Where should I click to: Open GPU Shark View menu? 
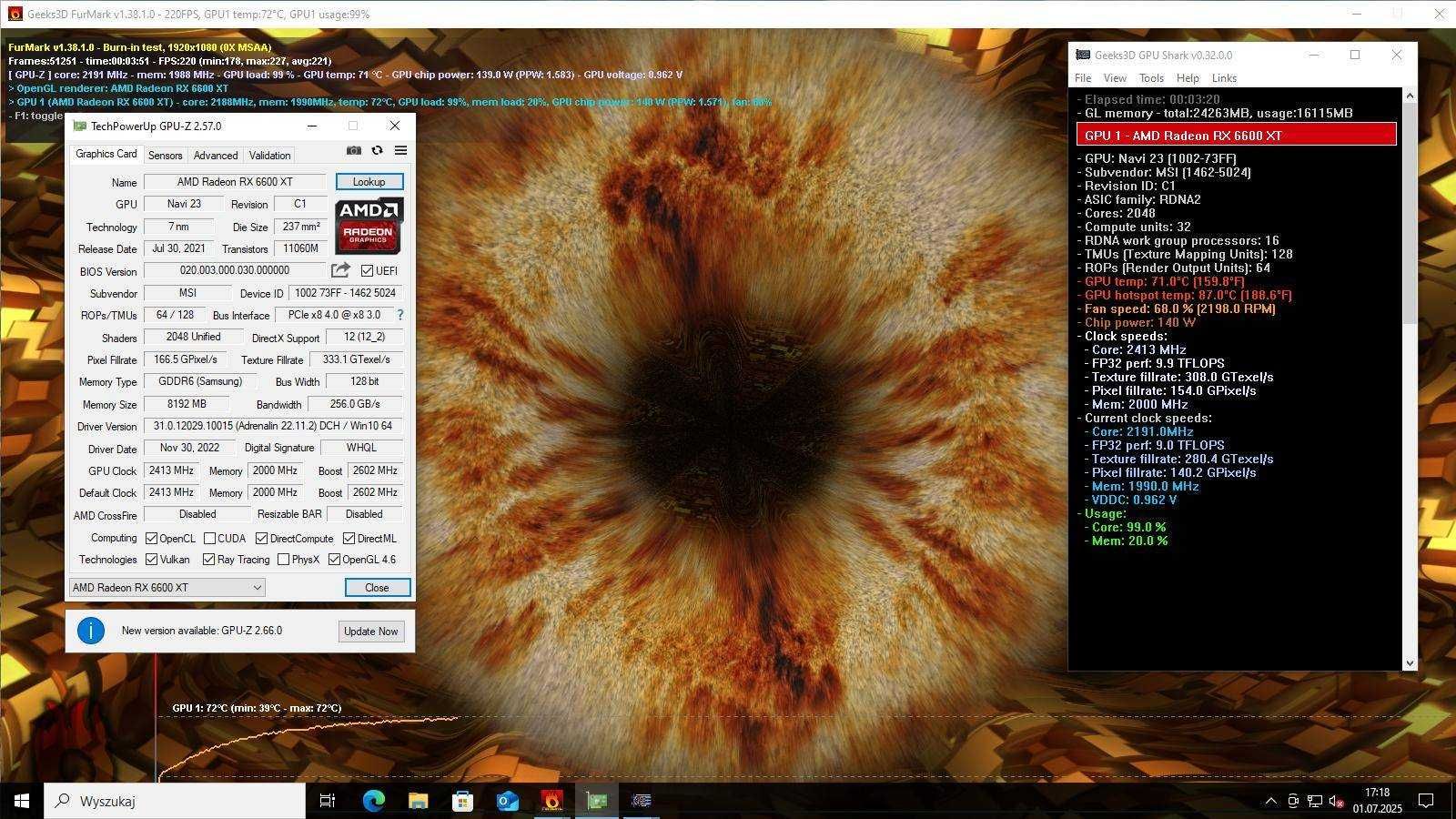(x=1115, y=78)
